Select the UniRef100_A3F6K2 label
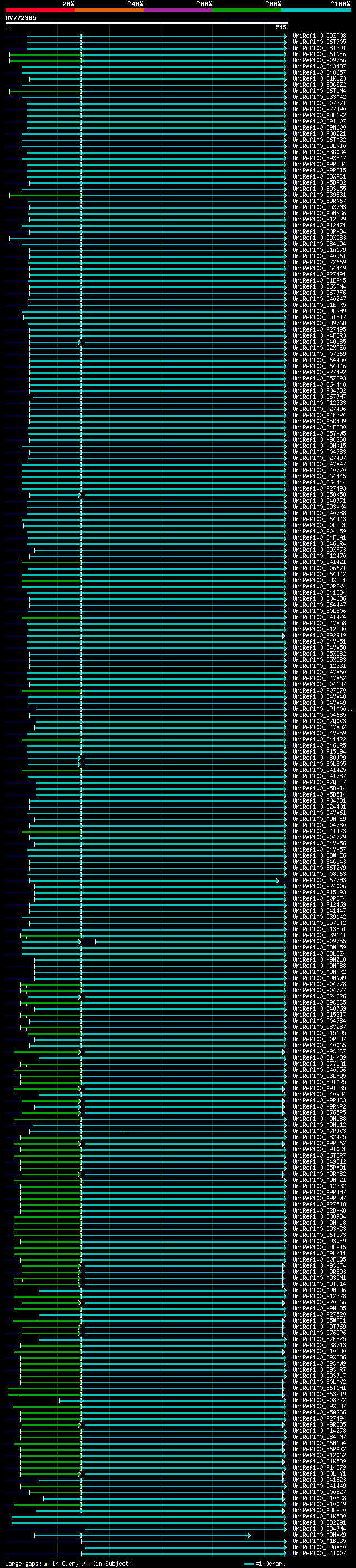 319,115
